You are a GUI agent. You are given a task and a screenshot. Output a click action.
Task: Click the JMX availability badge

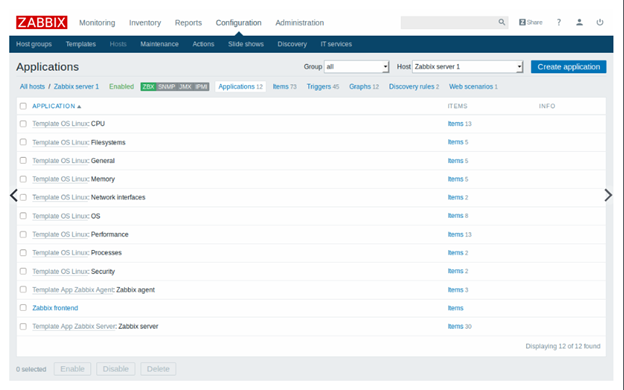point(185,87)
